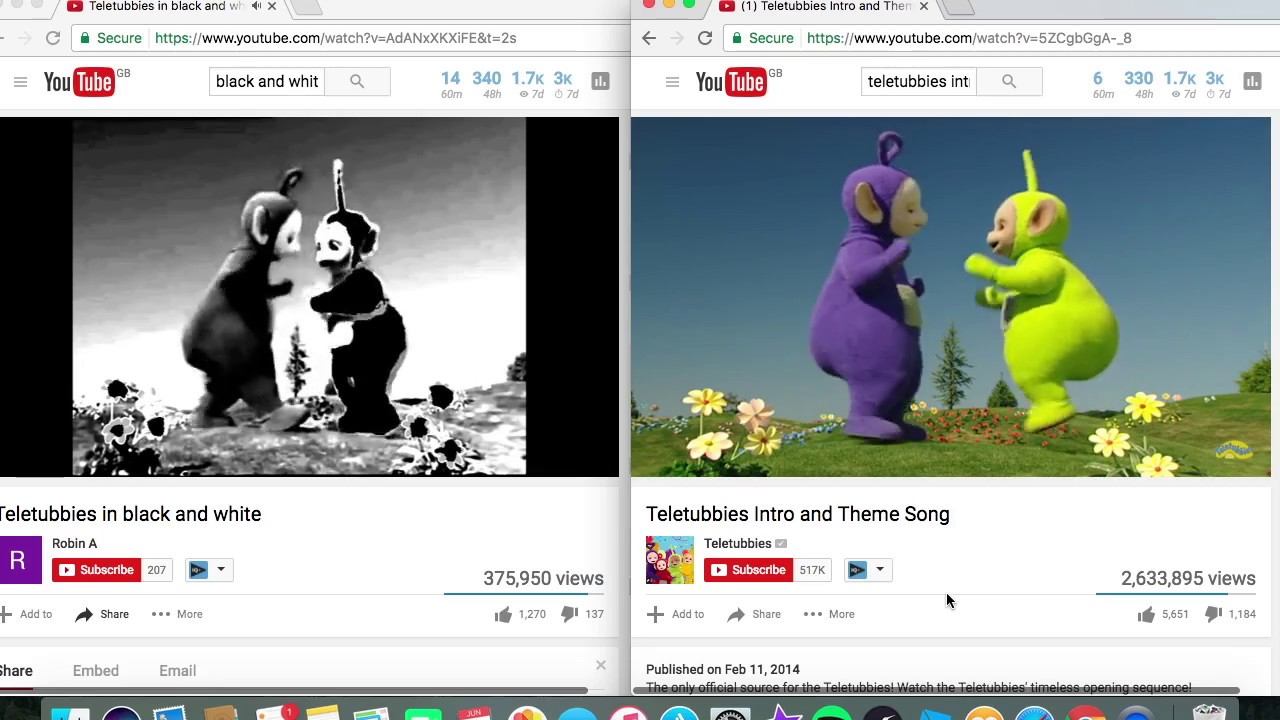Click '6 60m' stat in right window
Viewport: 1280px width, 720px height.
coord(1102,84)
